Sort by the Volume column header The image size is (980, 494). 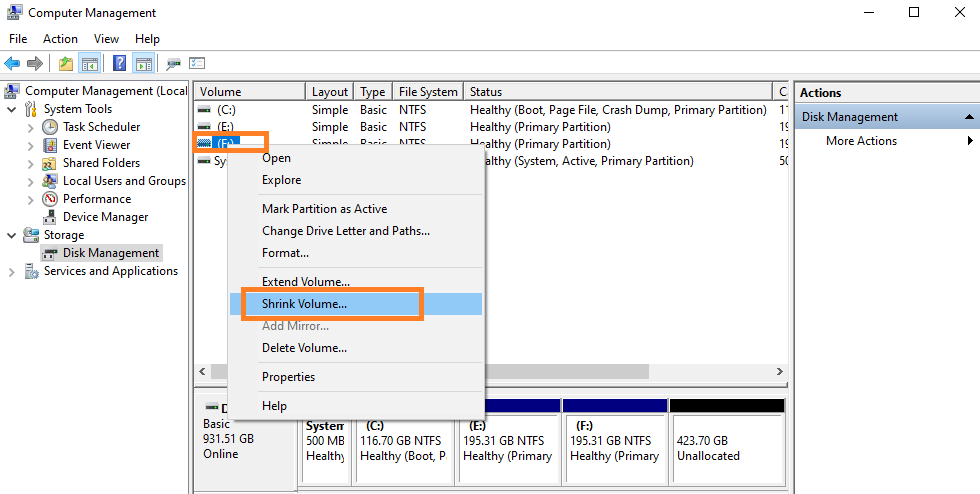click(249, 91)
